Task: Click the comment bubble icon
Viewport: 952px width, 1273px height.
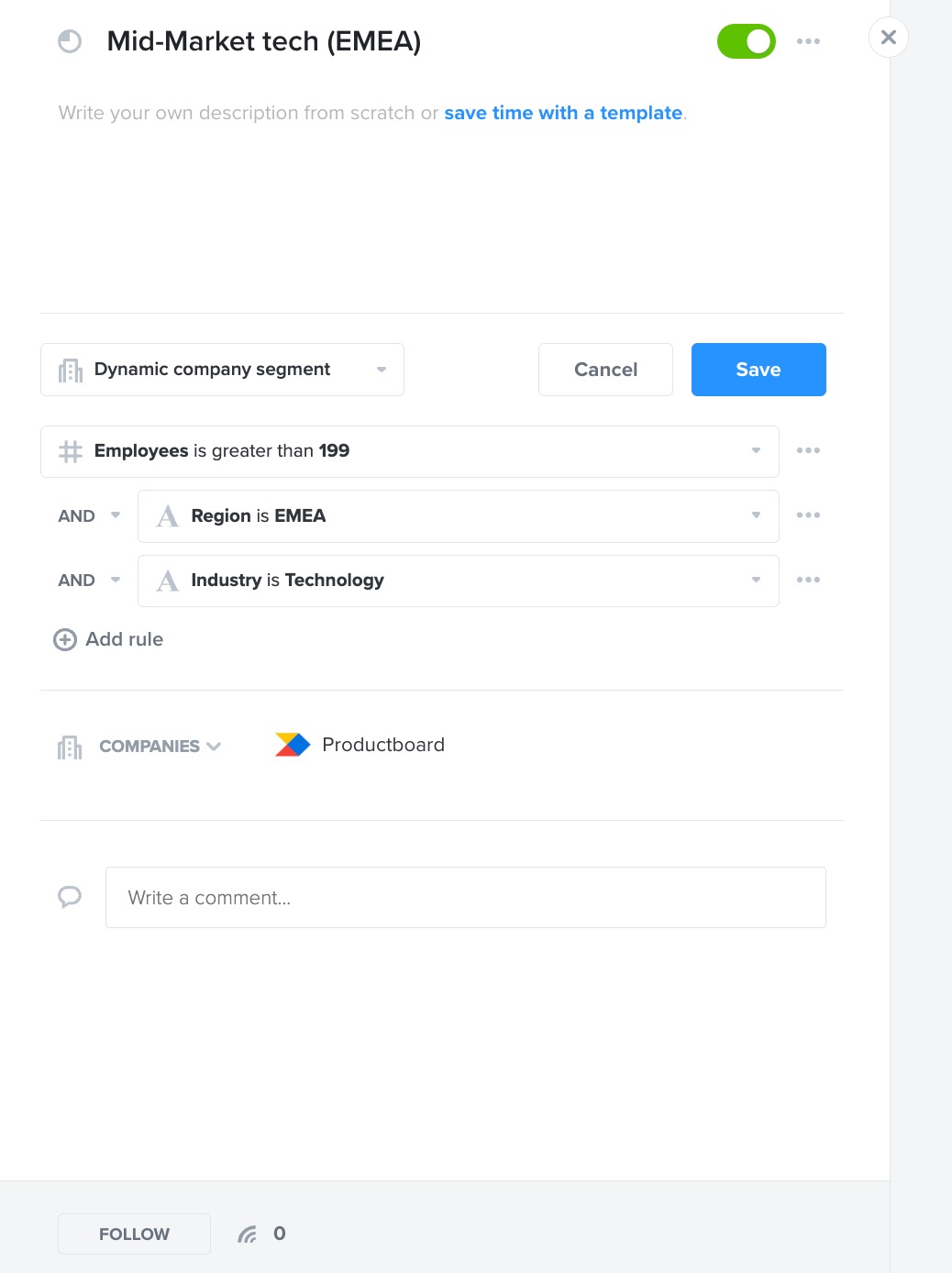Action: 70,897
